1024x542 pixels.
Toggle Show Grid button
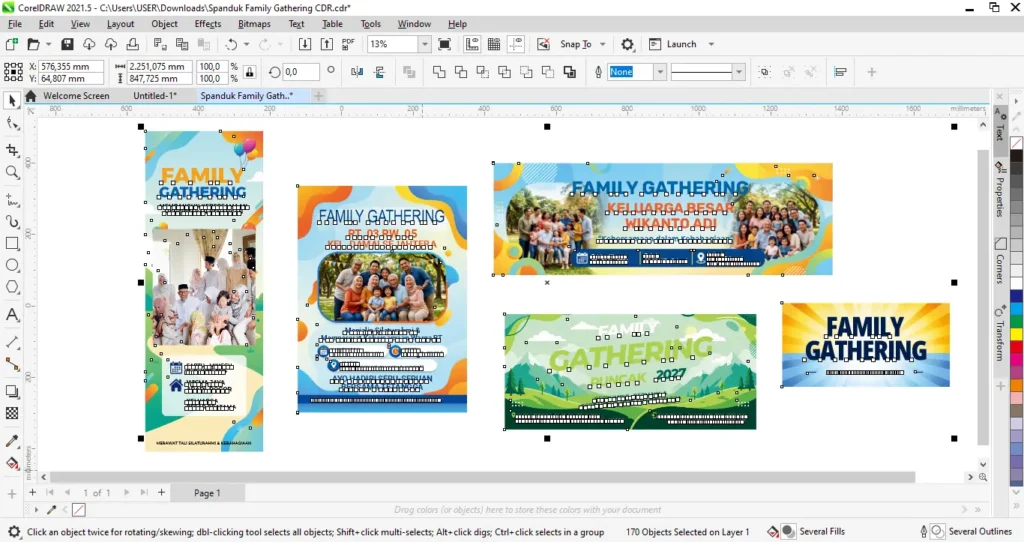[x=494, y=44]
